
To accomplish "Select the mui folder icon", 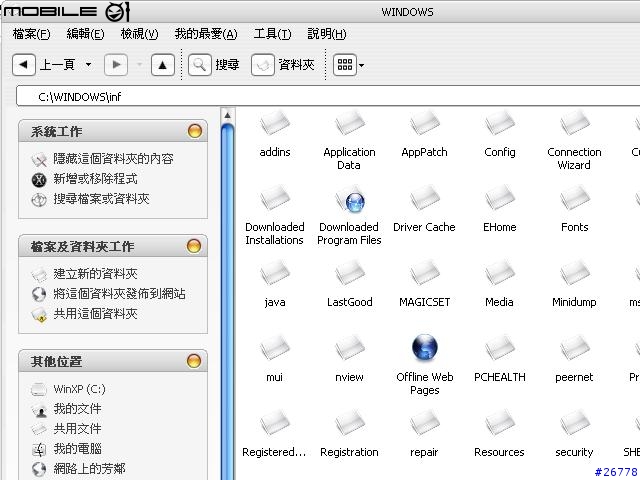I will click(275, 348).
